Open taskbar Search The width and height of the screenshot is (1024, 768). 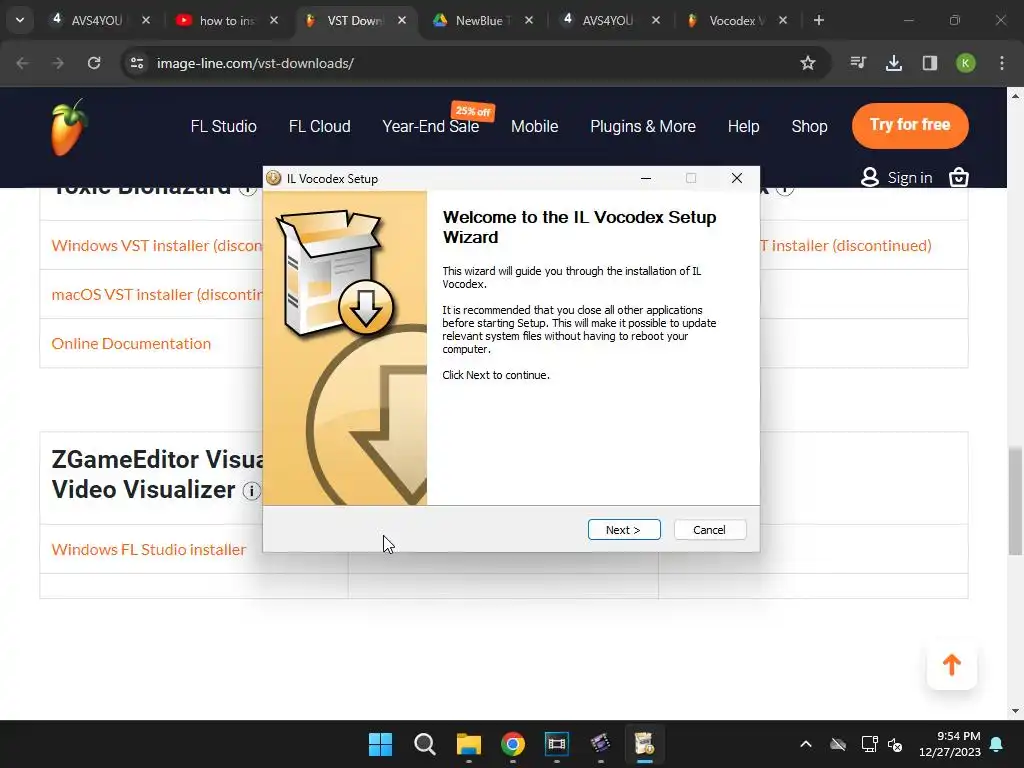(x=424, y=744)
